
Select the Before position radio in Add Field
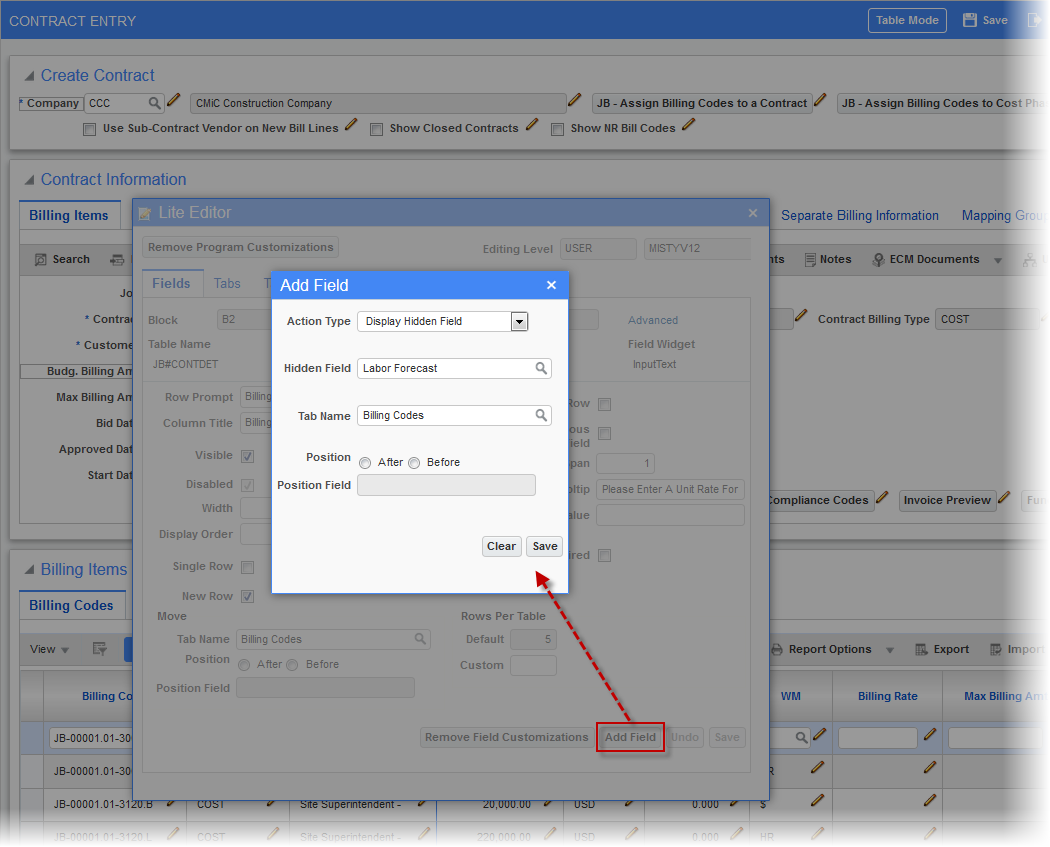click(x=414, y=463)
